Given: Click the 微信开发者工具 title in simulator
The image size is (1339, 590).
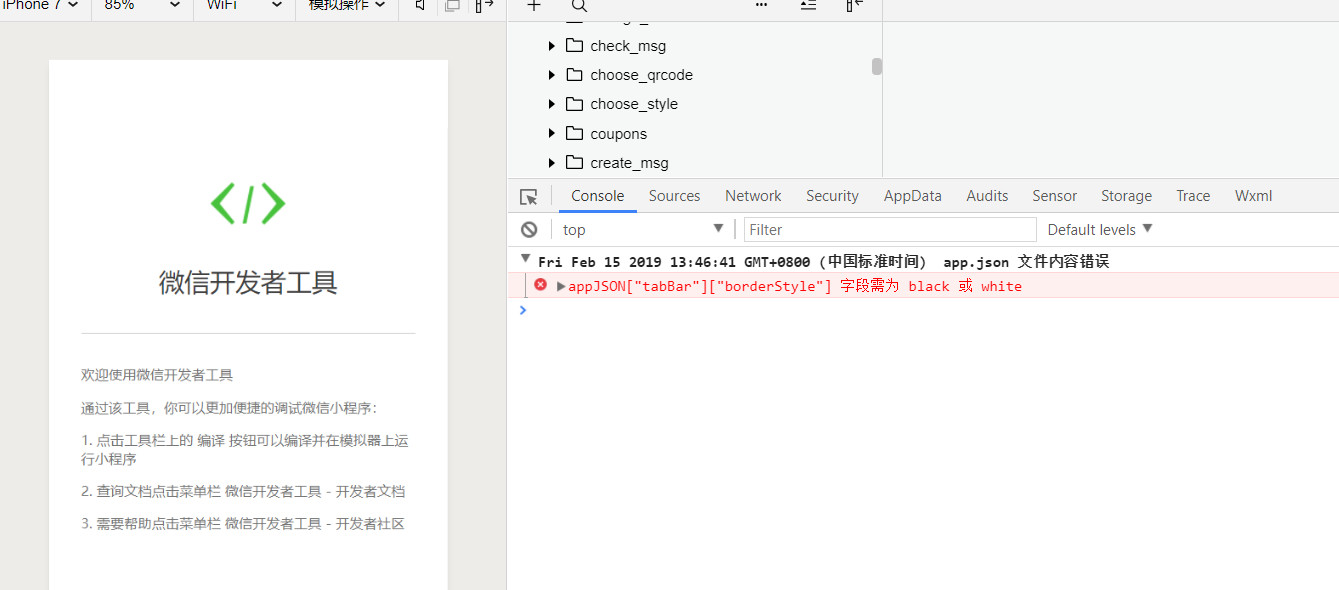Looking at the screenshot, I should [248, 283].
